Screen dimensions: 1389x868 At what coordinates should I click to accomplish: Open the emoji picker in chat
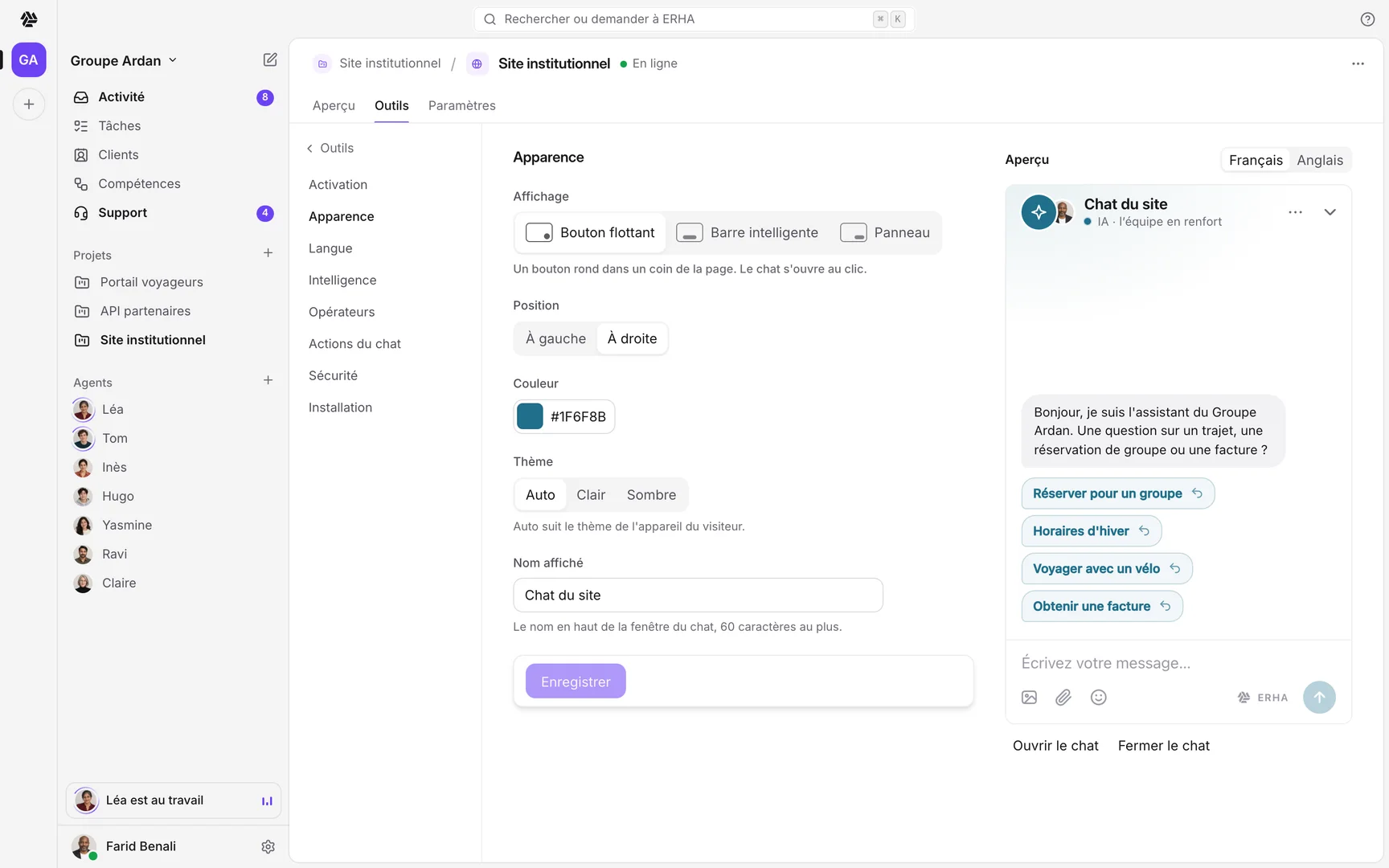(1099, 698)
